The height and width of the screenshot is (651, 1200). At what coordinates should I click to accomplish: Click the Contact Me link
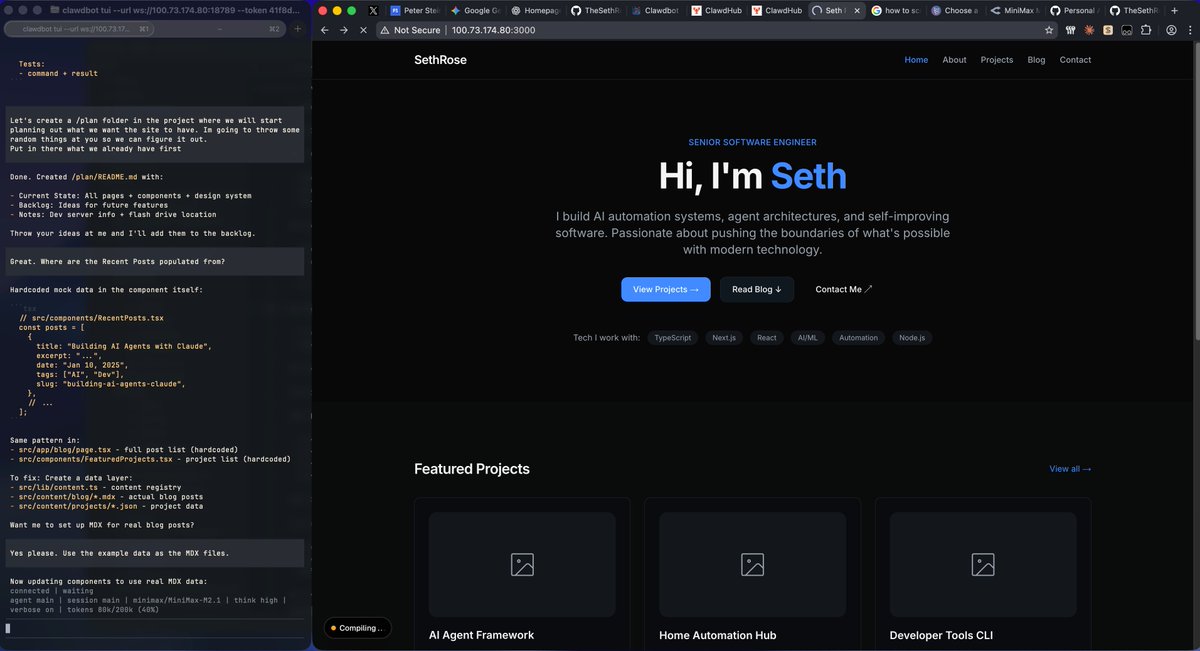click(x=844, y=289)
